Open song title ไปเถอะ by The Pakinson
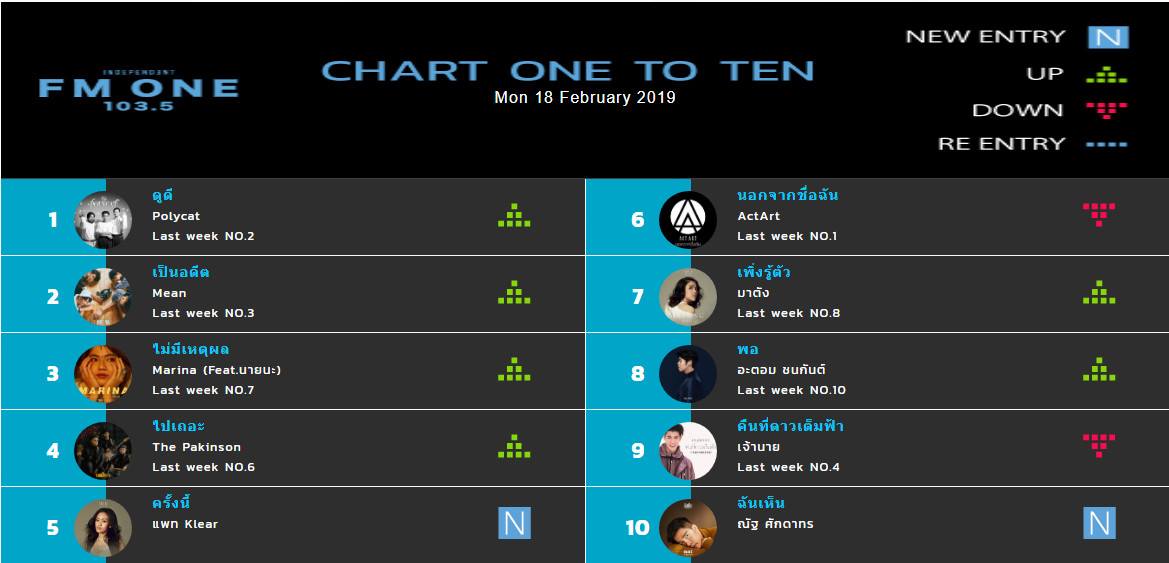1169x563 pixels. 178,427
